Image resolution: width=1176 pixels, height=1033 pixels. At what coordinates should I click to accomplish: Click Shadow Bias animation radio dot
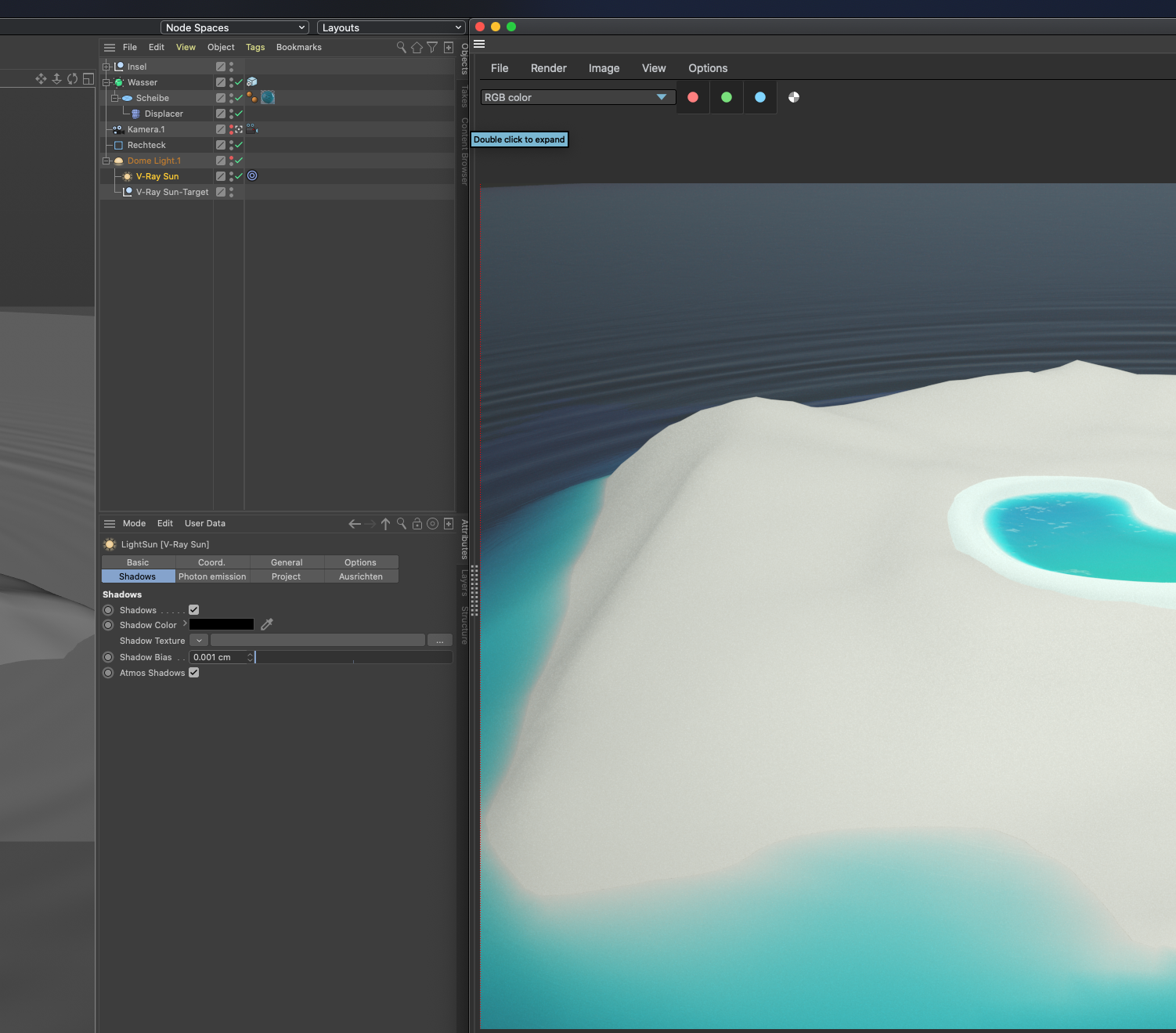pyautogui.click(x=109, y=657)
